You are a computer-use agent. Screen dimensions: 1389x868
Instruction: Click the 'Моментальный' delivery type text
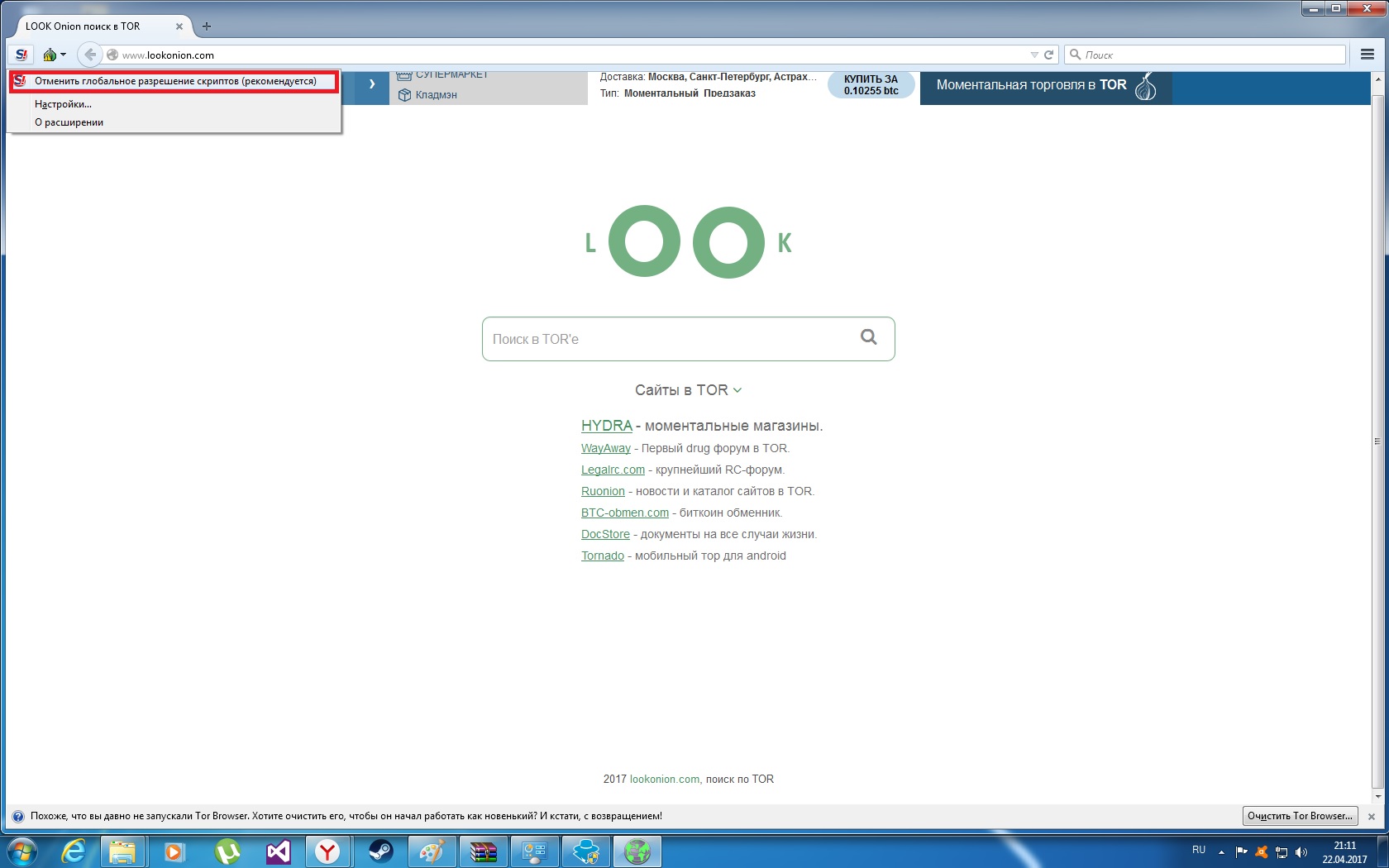[x=661, y=93]
